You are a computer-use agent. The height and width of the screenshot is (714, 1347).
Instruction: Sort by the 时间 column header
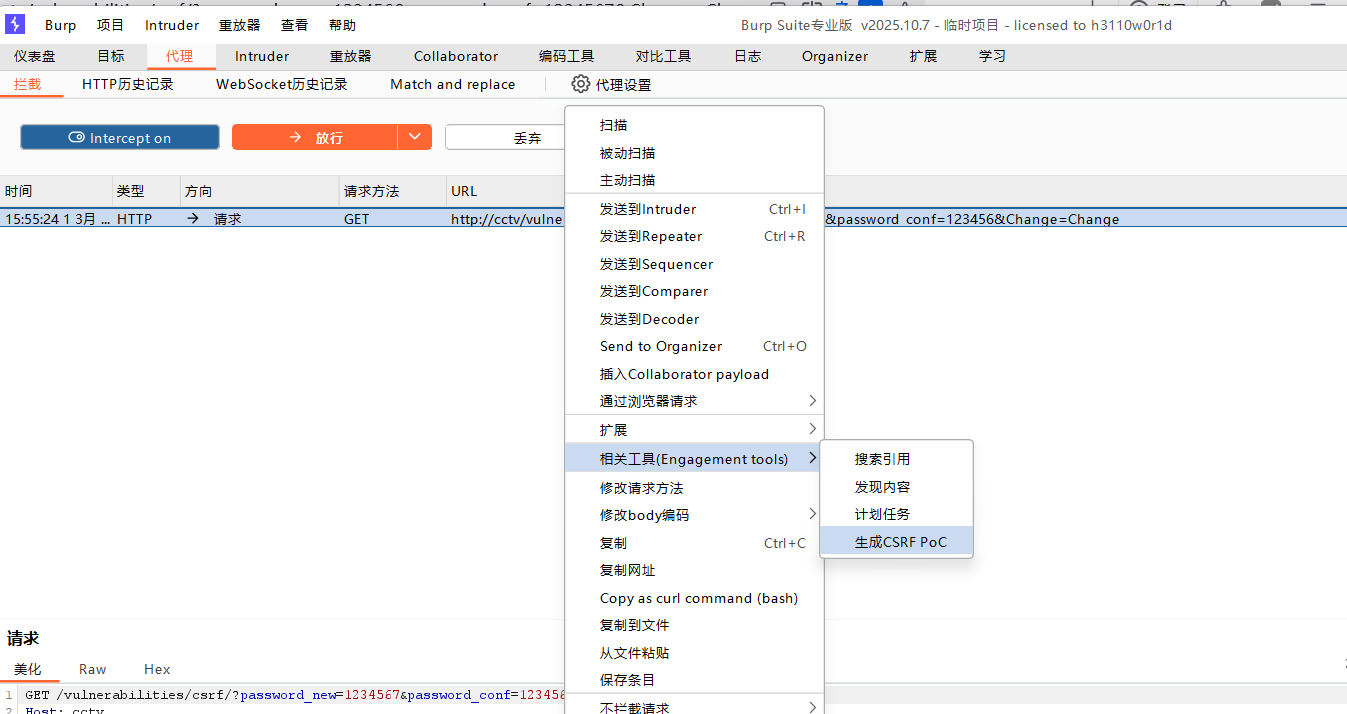(56, 191)
